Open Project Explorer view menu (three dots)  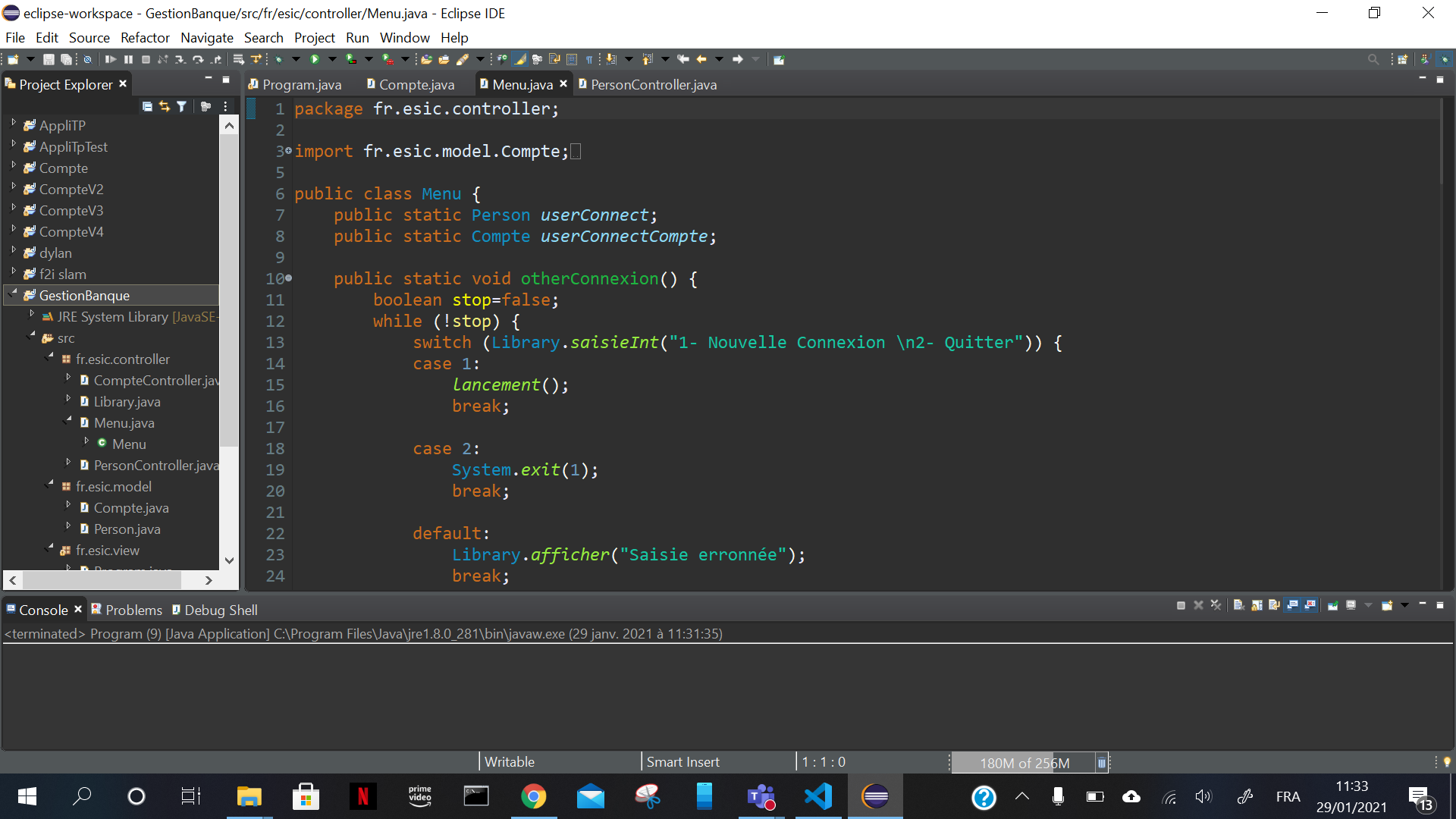click(x=226, y=107)
